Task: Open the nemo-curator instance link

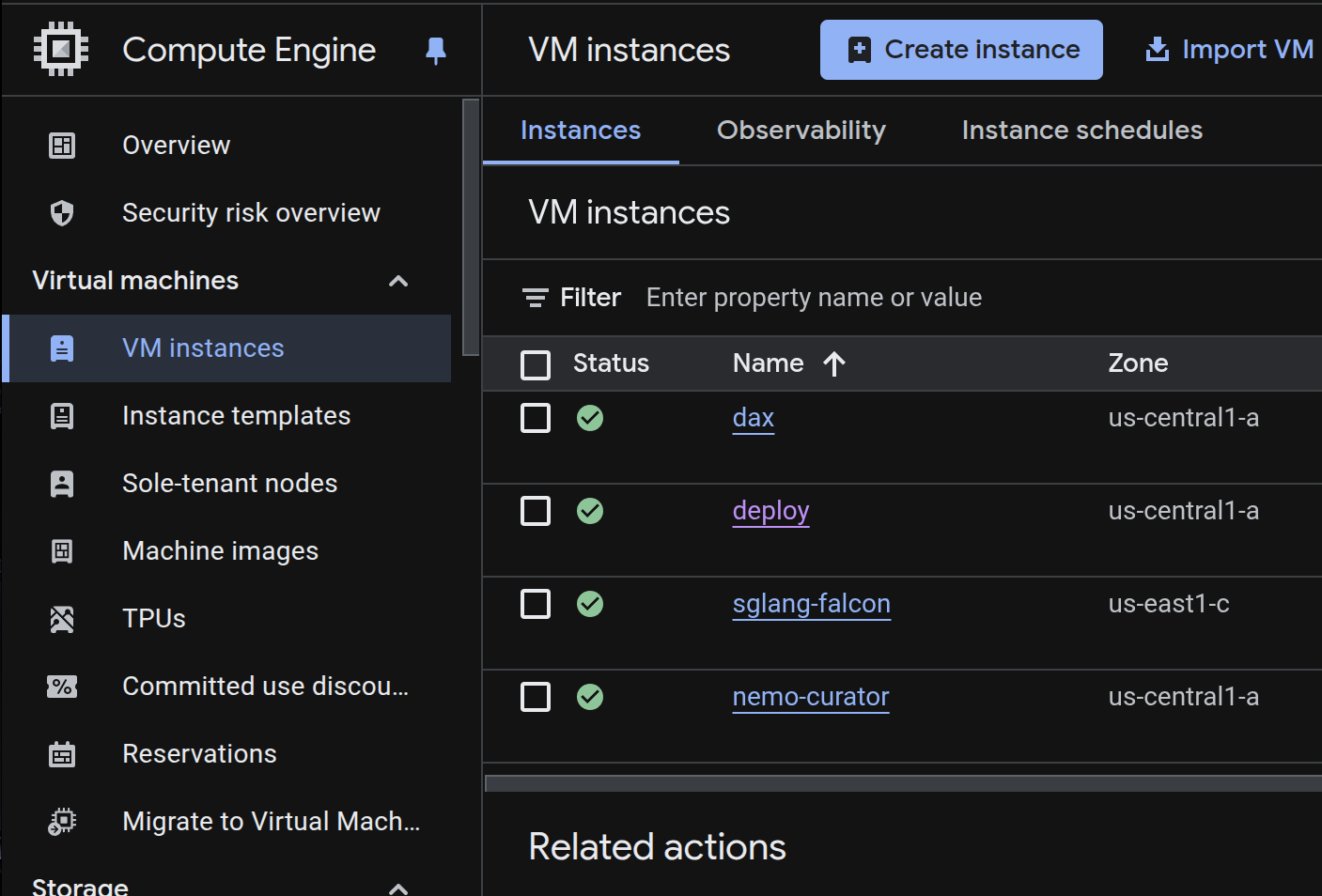Action: 810,697
